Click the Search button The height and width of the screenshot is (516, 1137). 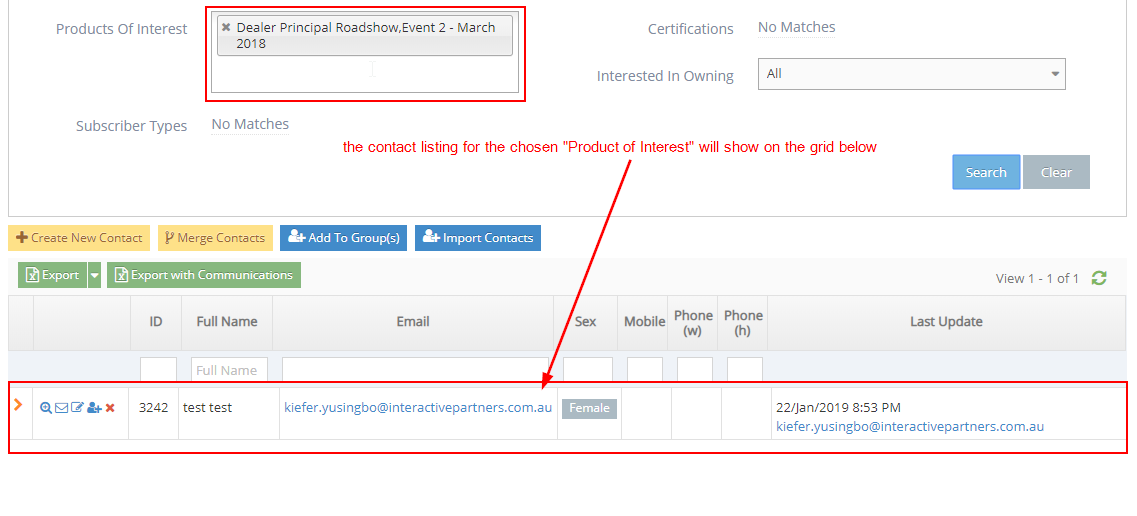pyautogui.click(x=985, y=172)
